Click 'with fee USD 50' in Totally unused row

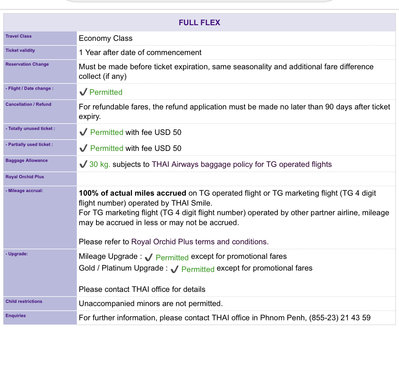click(153, 132)
